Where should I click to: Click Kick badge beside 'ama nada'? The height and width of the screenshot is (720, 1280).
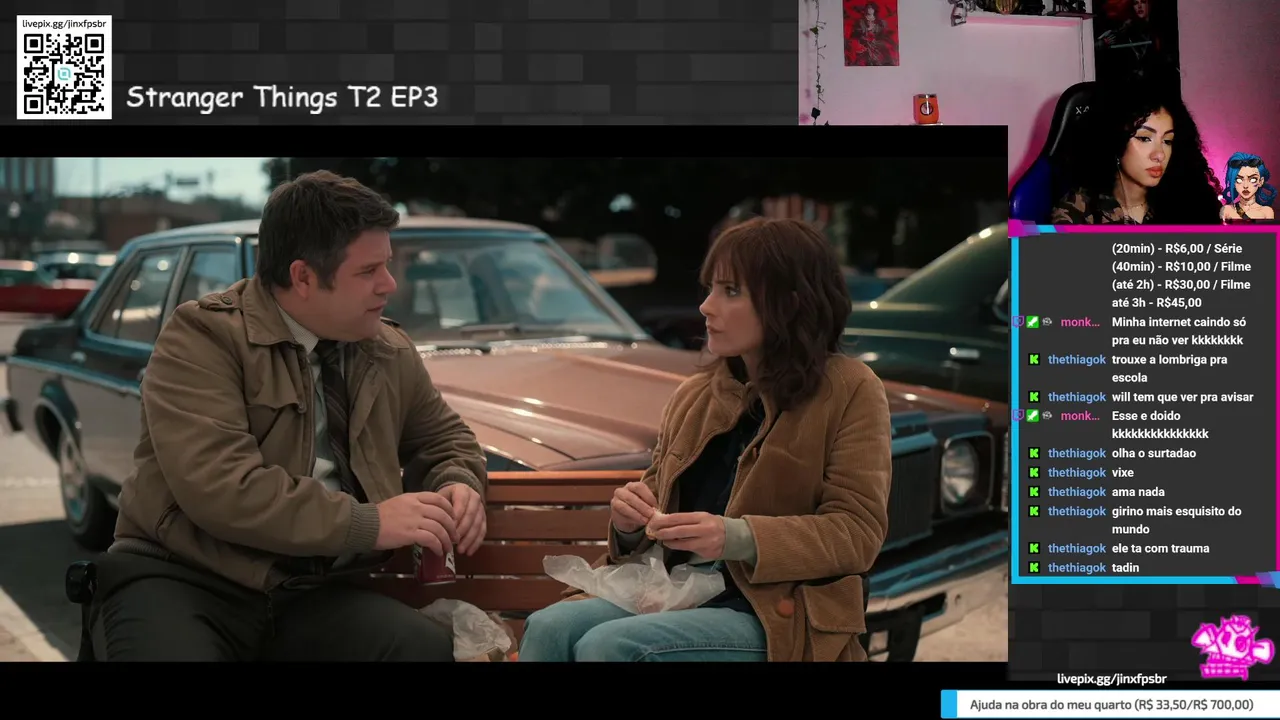coord(1034,492)
